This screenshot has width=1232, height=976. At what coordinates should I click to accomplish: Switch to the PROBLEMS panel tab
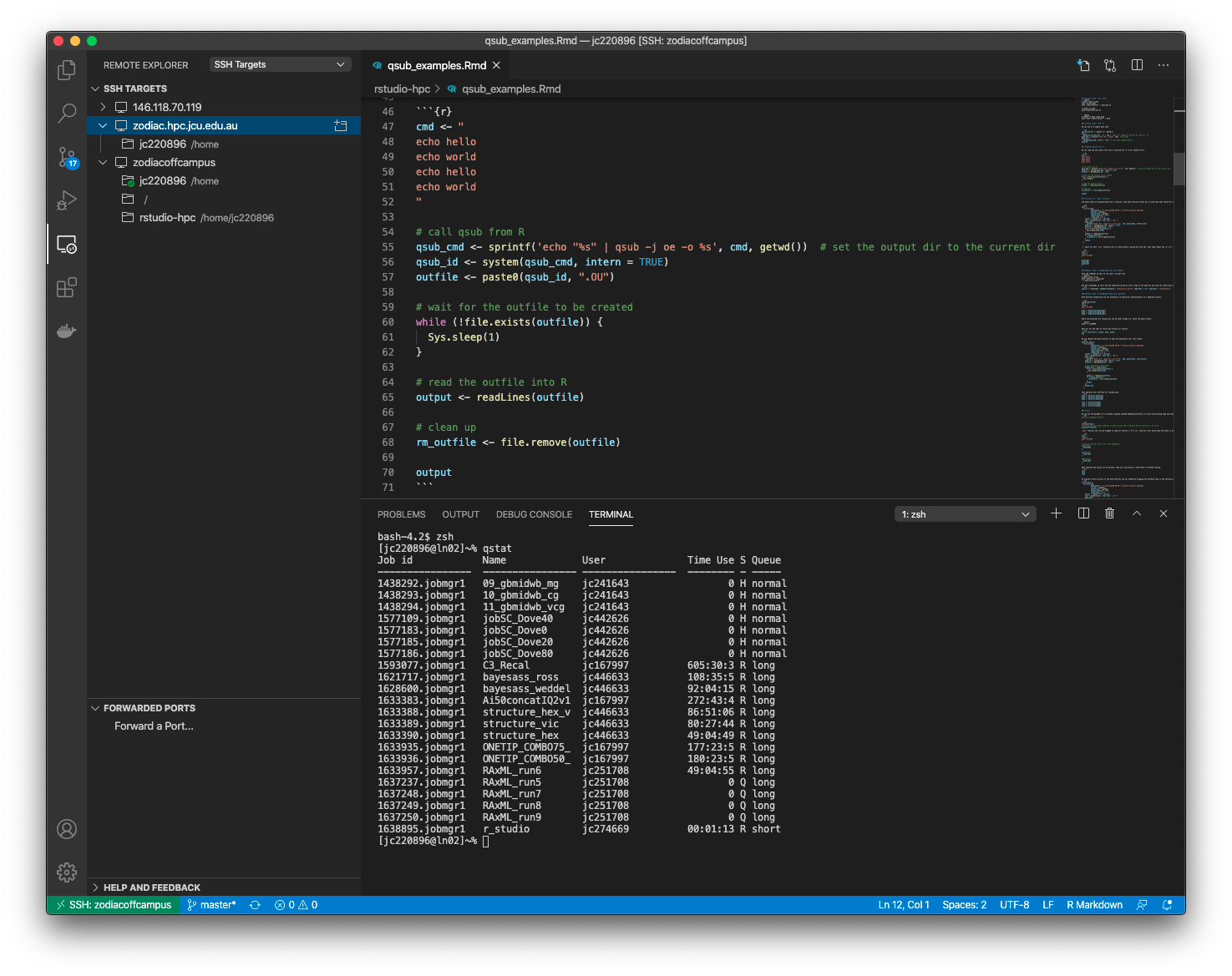[x=401, y=514]
